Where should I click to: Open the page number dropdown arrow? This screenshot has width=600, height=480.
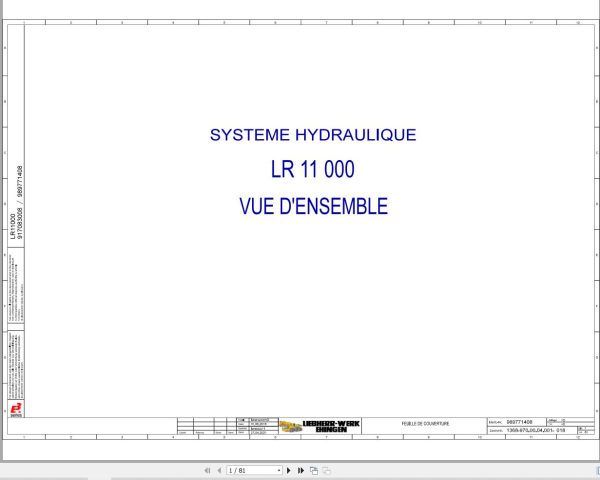pos(279,470)
